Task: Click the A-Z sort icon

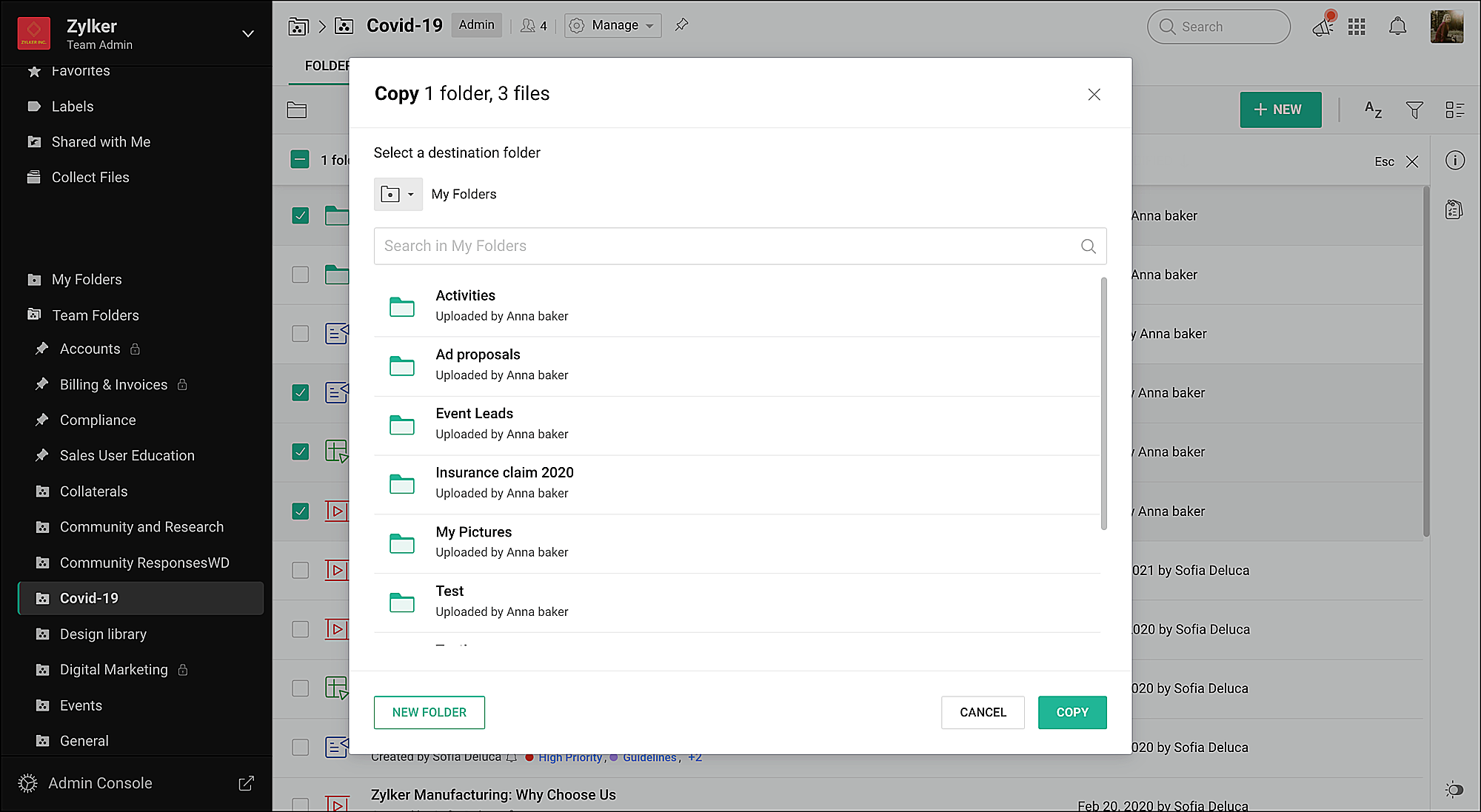Action: [x=1373, y=110]
